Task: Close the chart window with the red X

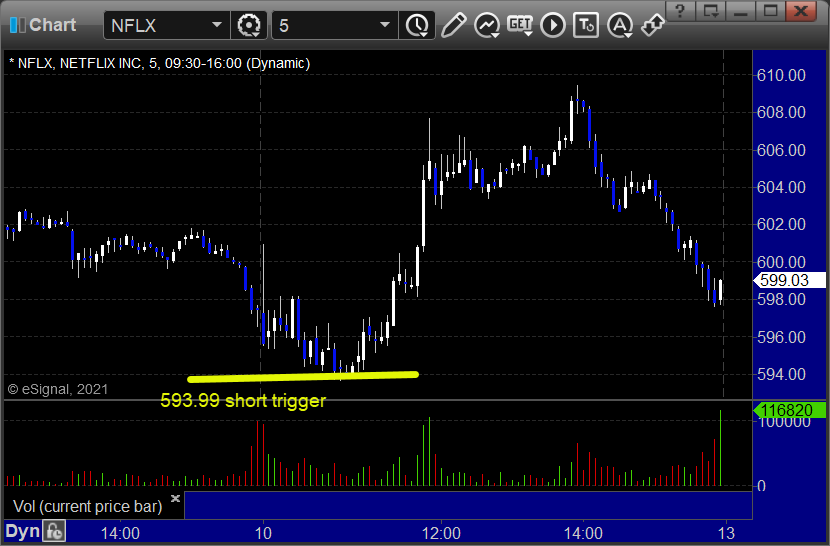Action: tap(801, 10)
